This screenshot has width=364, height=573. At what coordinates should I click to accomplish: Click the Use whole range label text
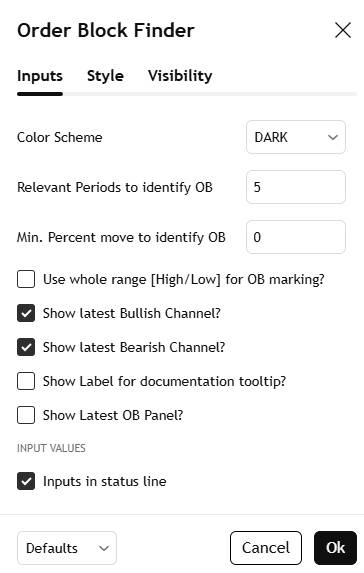[183, 280]
